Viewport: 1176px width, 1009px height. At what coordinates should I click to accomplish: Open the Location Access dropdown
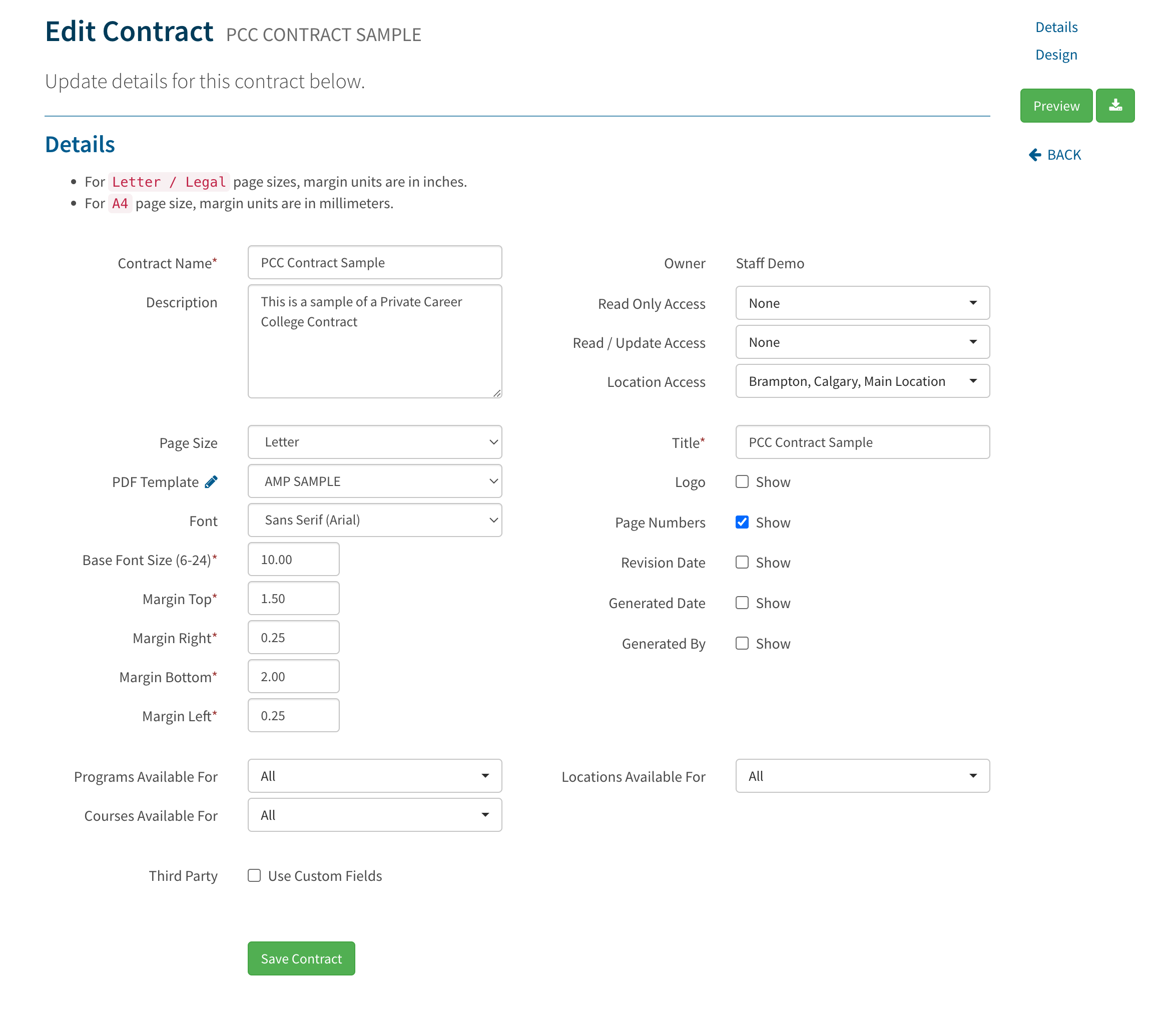point(862,381)
